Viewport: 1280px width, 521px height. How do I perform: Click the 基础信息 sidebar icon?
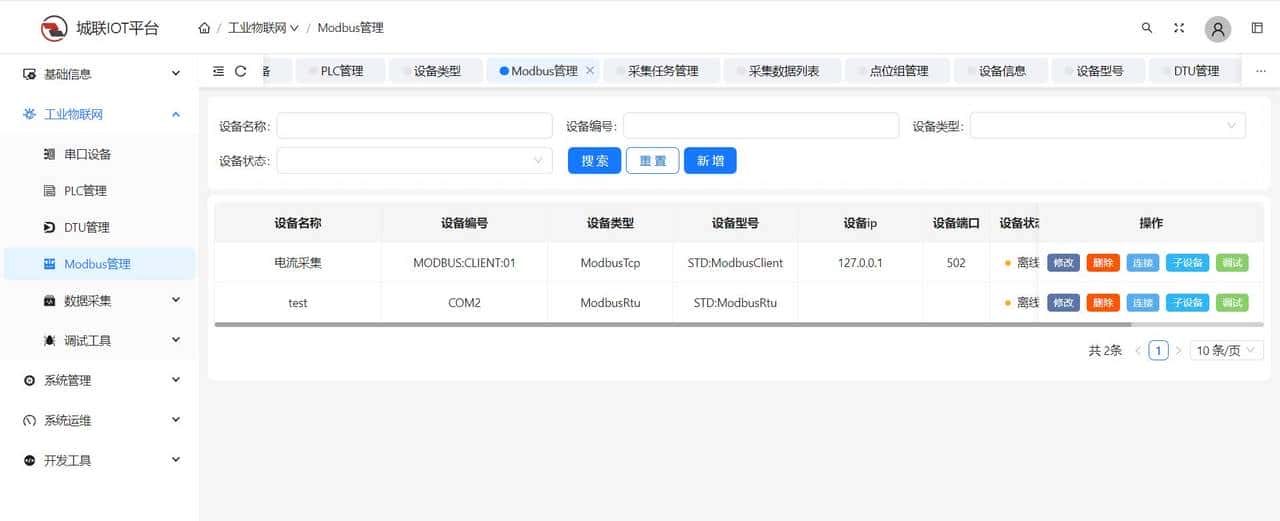[29, 74]
